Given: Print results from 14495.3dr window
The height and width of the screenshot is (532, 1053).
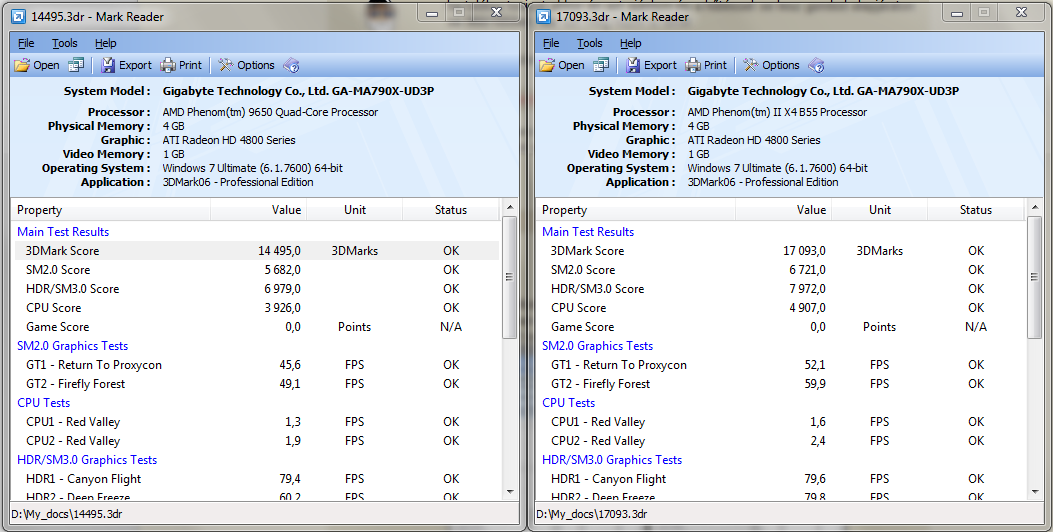Looking at the screenshot, I should tap(181, 65).
